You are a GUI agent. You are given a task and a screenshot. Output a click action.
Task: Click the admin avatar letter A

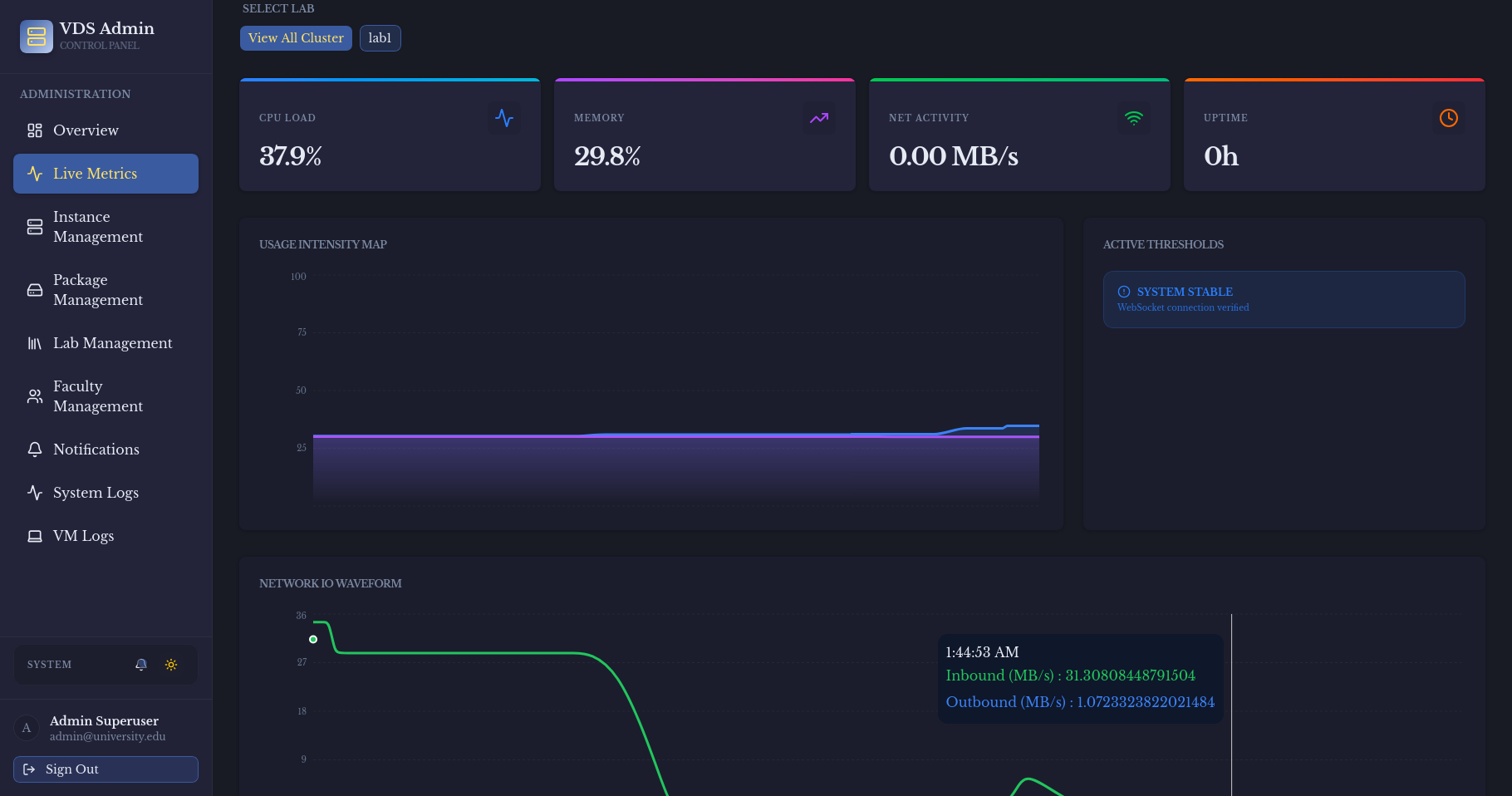(x=27, y=728)
